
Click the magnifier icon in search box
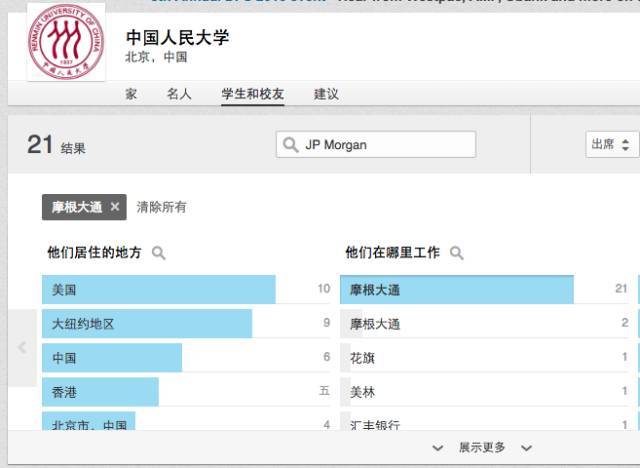click(290, 145)
